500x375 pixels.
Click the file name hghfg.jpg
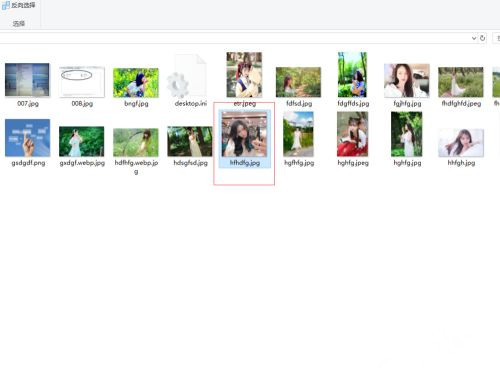407,163
